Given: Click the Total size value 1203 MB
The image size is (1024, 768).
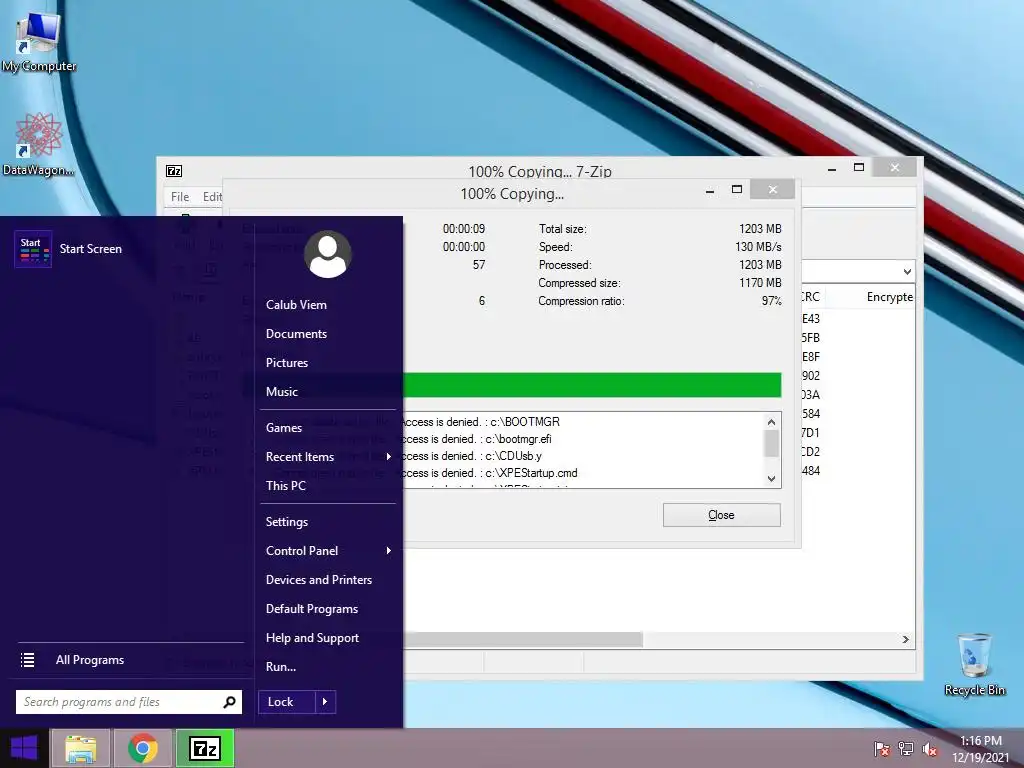Looking at the screenshot, I should pyautogui.click(x=760, y=229).
